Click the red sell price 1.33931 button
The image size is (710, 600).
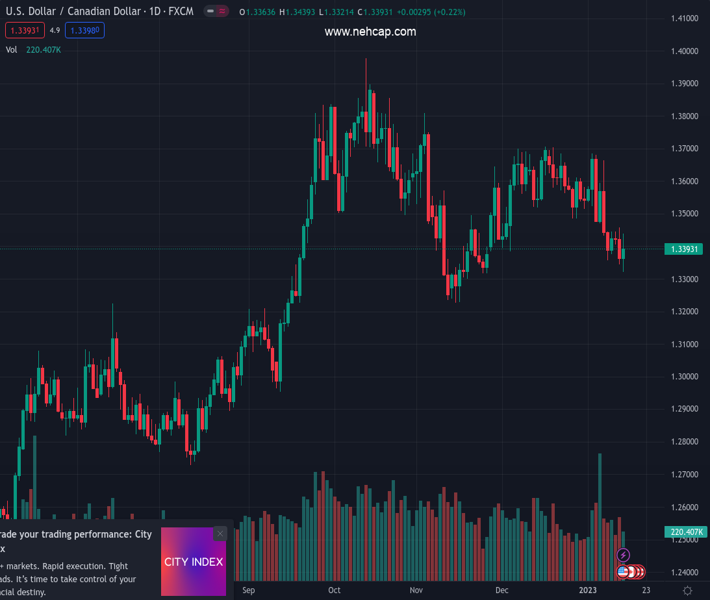(x=24, y=31)
